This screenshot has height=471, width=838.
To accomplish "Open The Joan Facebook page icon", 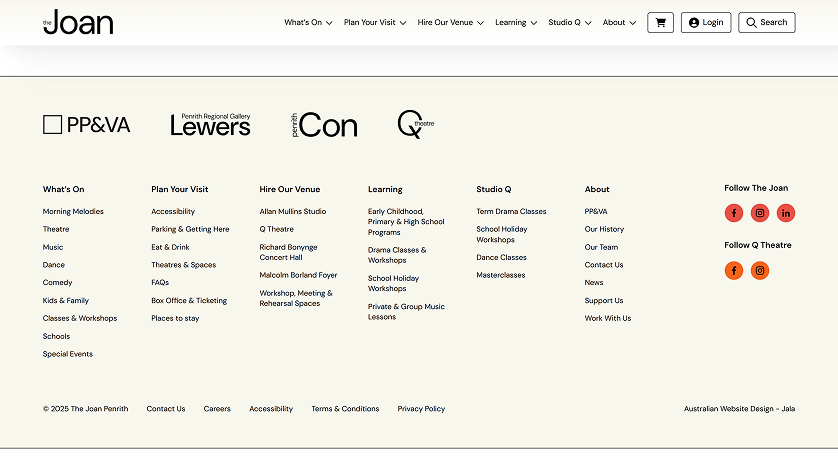I will 734,213.
